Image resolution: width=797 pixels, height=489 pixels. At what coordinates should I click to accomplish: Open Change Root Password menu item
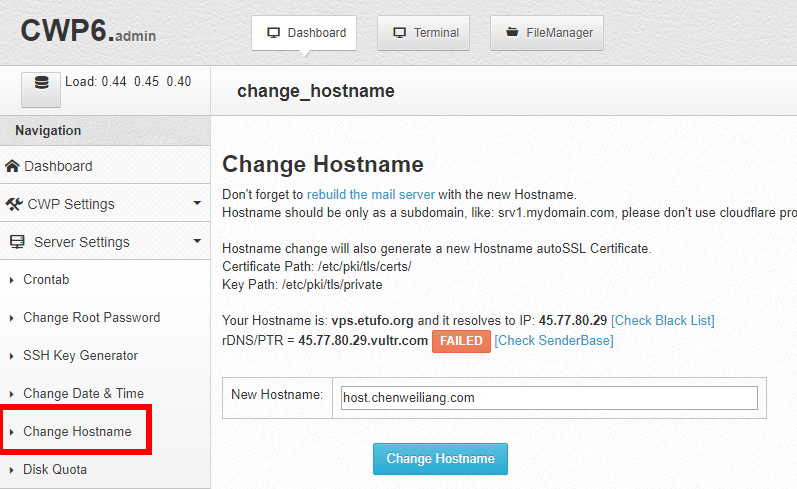[91, 318]
